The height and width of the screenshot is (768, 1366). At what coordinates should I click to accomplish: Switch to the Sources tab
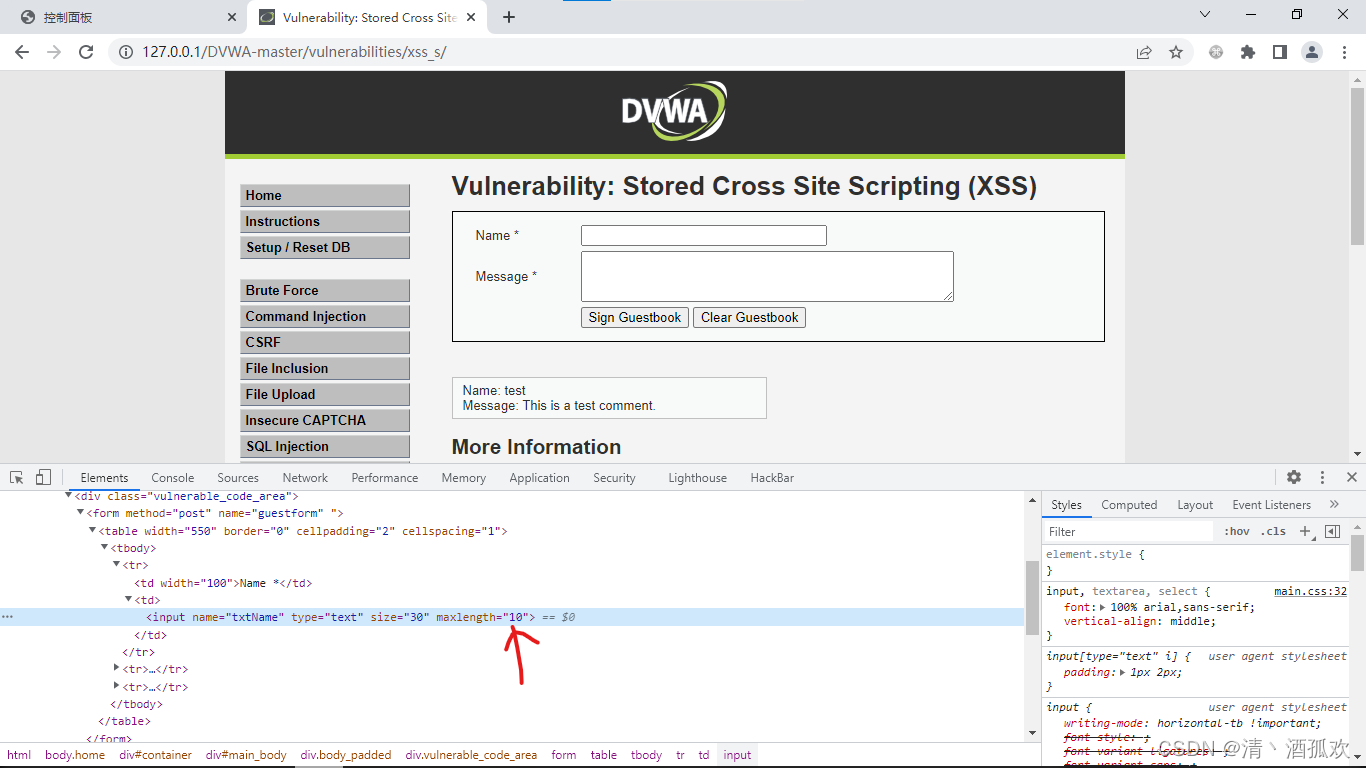238,477
